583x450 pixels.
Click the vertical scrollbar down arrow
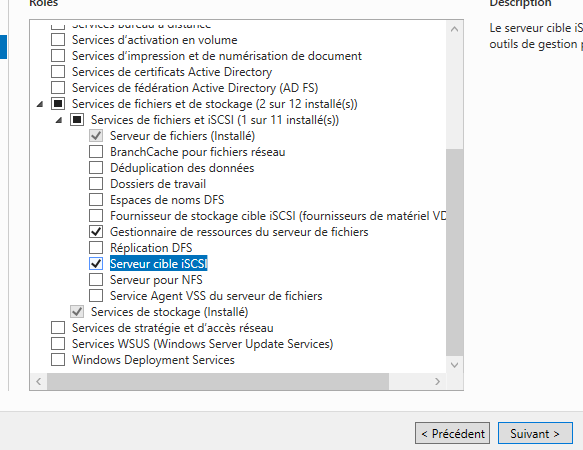454,365
